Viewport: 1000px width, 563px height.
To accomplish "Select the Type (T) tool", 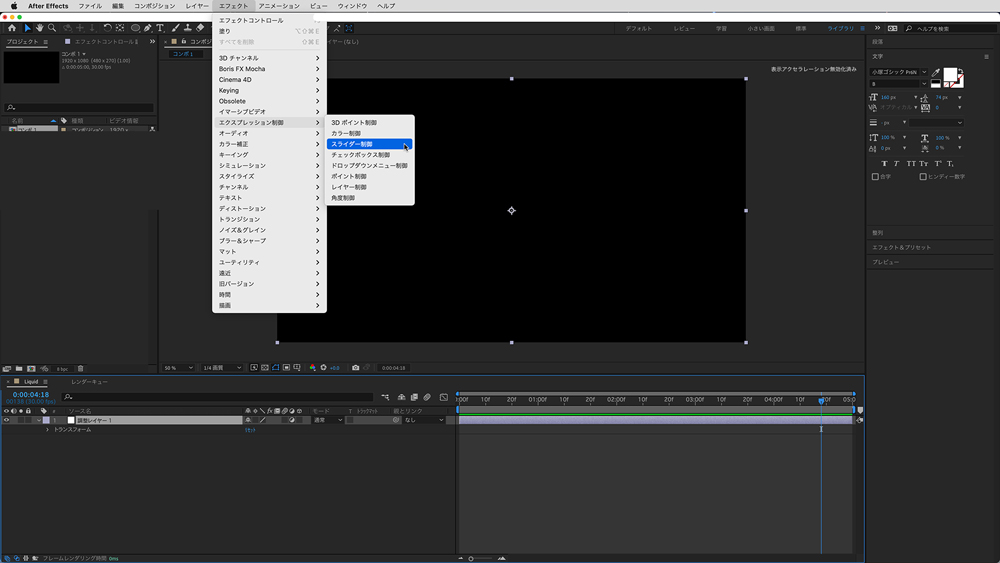I will (x=161, y=28).
